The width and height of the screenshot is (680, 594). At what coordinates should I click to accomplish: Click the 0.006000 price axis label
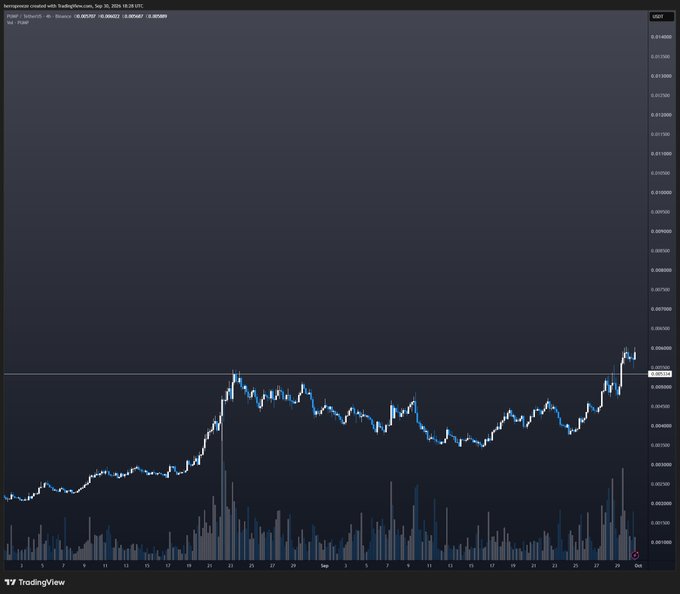[x=661, y=348]
